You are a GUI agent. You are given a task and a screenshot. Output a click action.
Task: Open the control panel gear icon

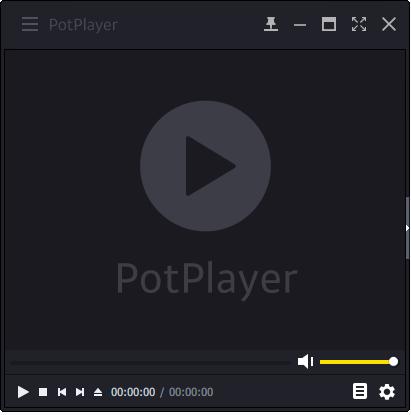[x=387, y=392]
